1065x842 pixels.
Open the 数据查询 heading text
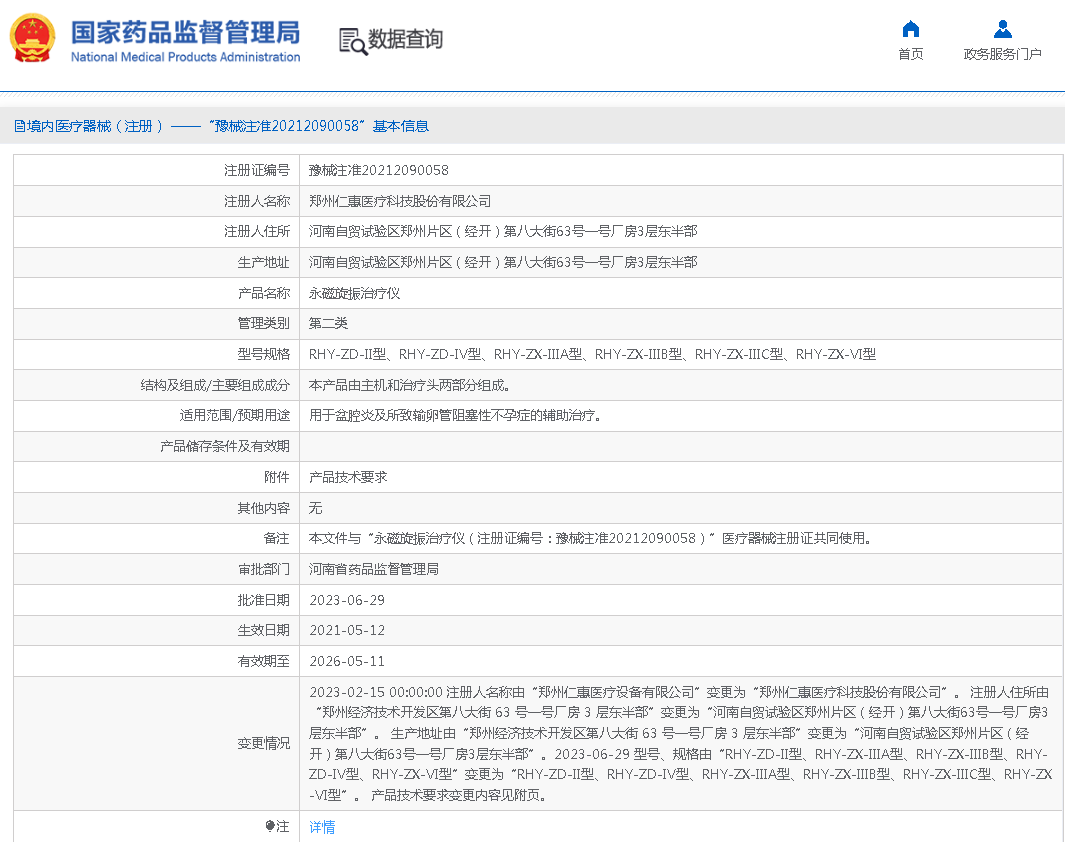click(405, 40)
